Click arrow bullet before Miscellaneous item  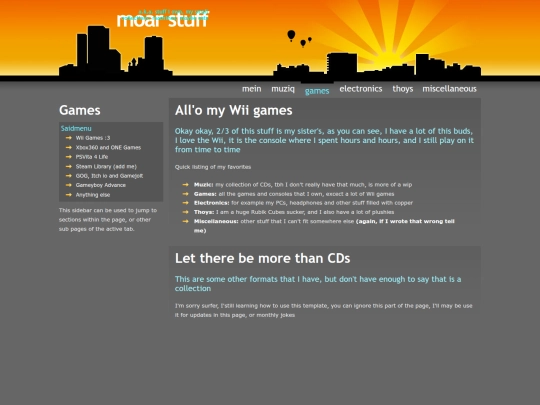pos(186,221)
